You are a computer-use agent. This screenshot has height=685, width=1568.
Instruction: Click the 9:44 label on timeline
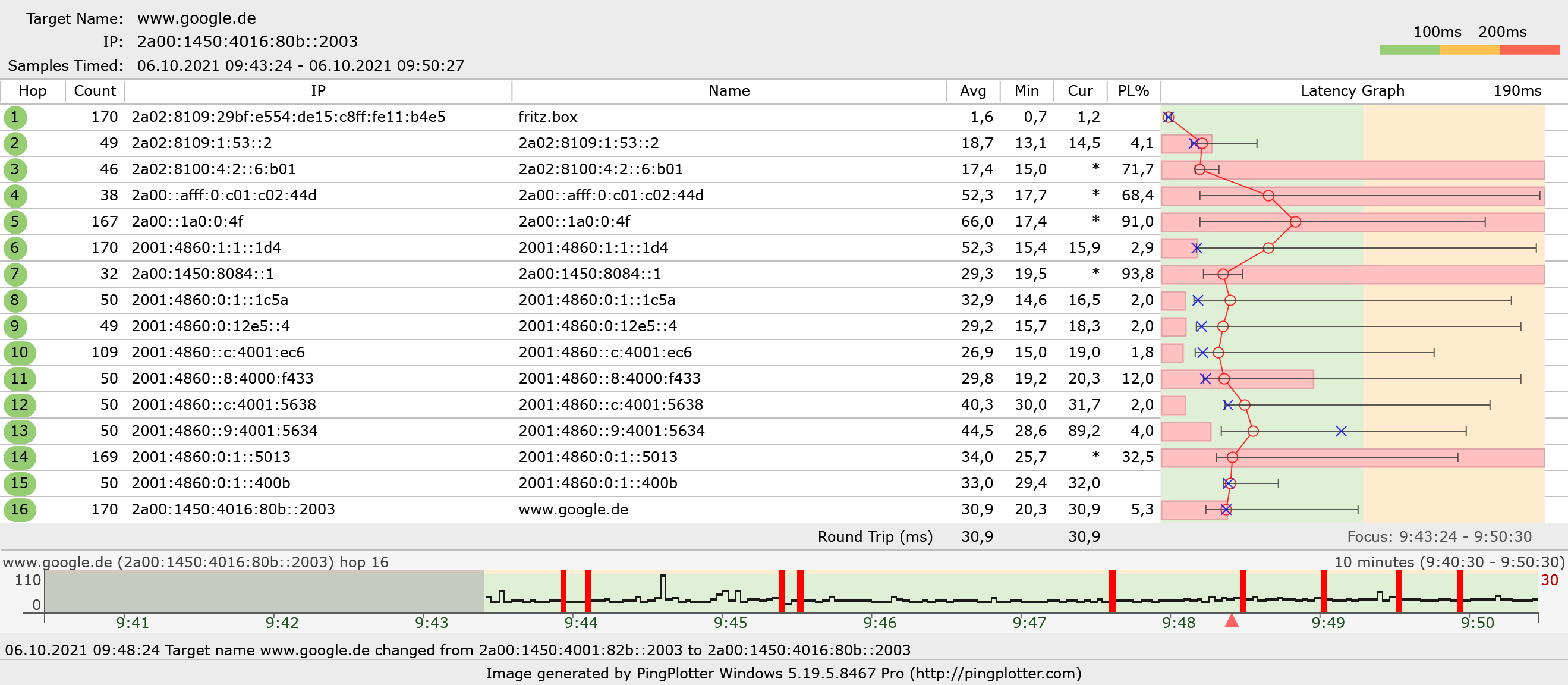pos(581,623)
